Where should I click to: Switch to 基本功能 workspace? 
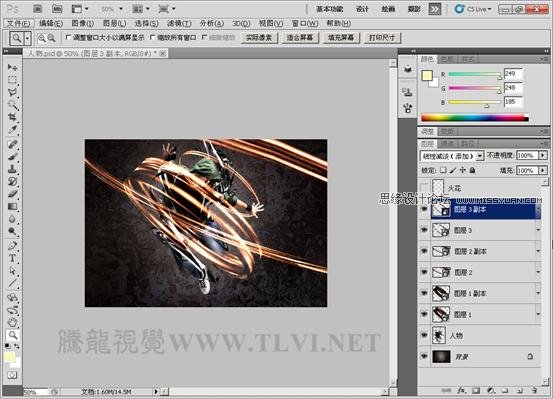coord(330,9)
